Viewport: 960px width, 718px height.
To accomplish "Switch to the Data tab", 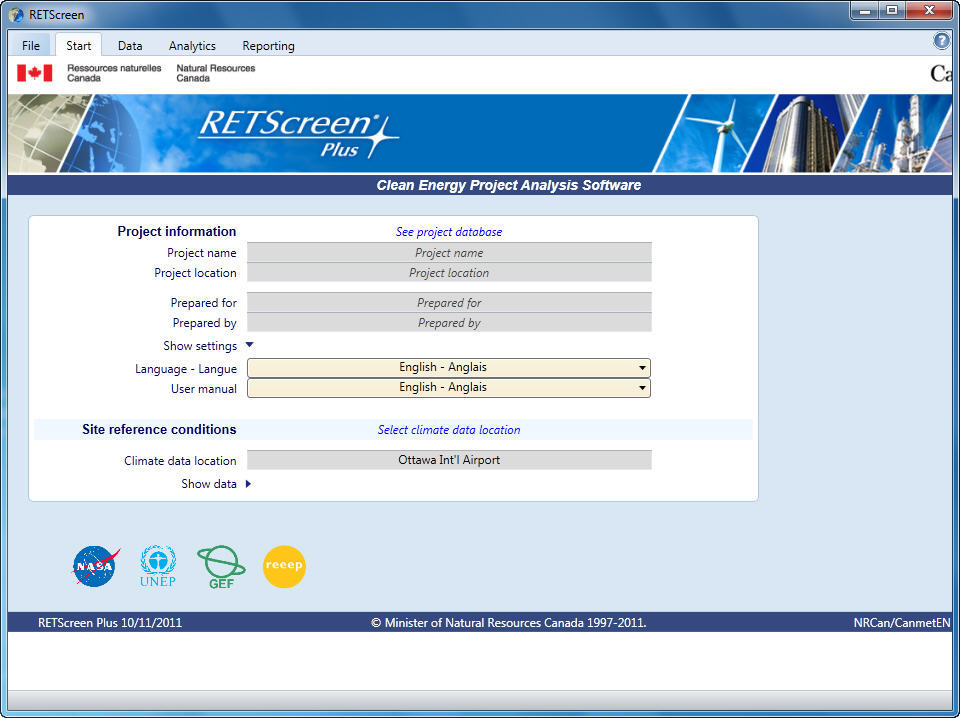I will pyautogui.click(x=130, y=45).
